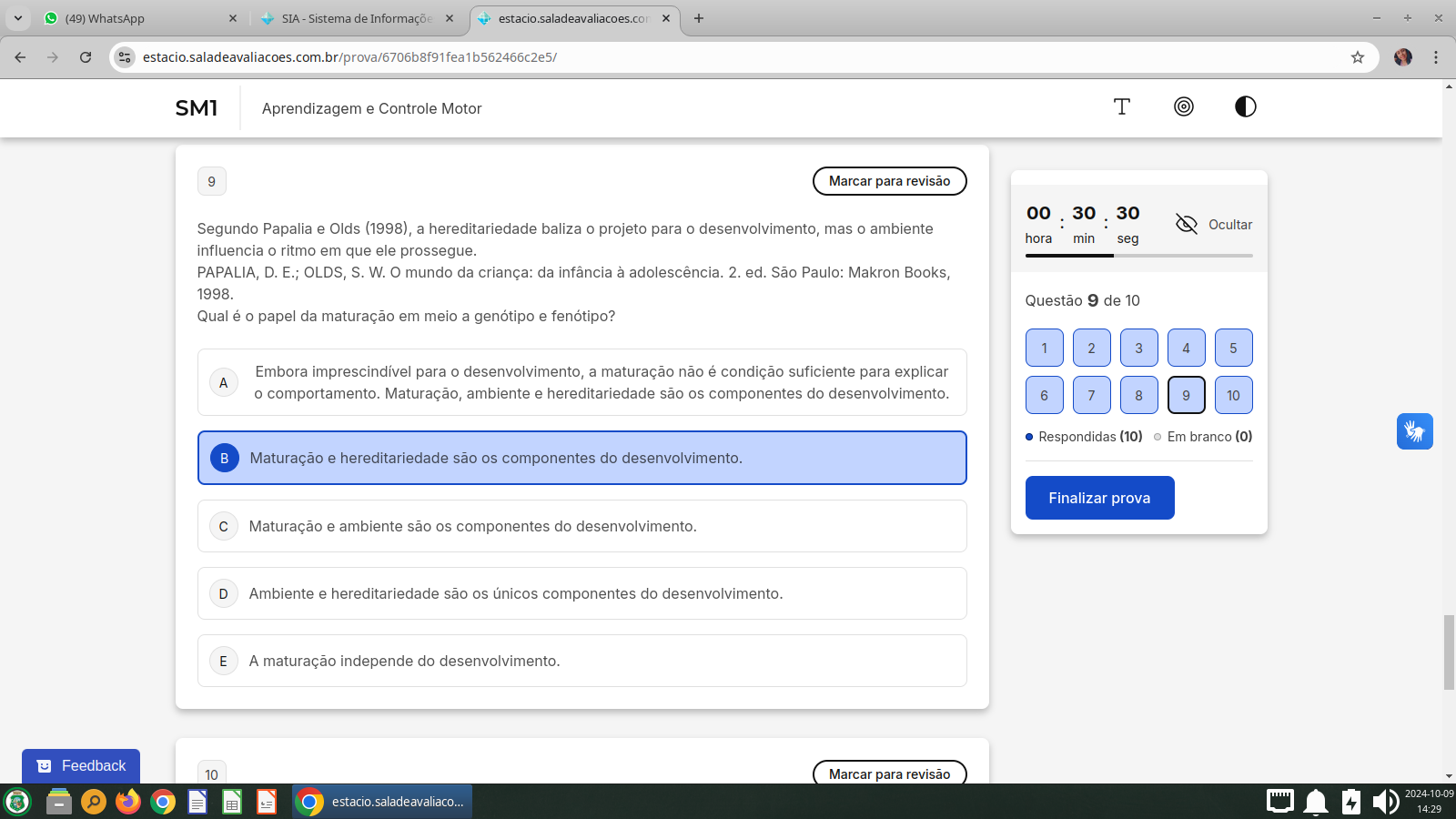Screen dimensions: 1456x819
Task: Mark question 9 for review
Action: coord(889,181)
